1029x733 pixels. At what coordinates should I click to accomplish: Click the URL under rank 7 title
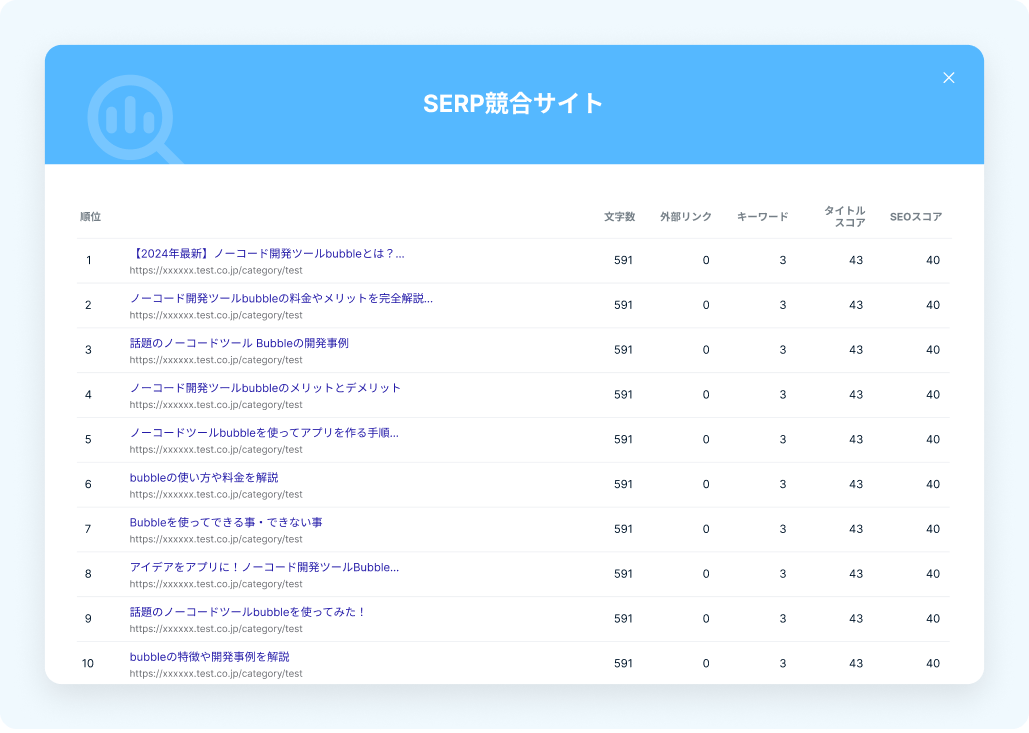pyautogui.click(x=216, y=539)
